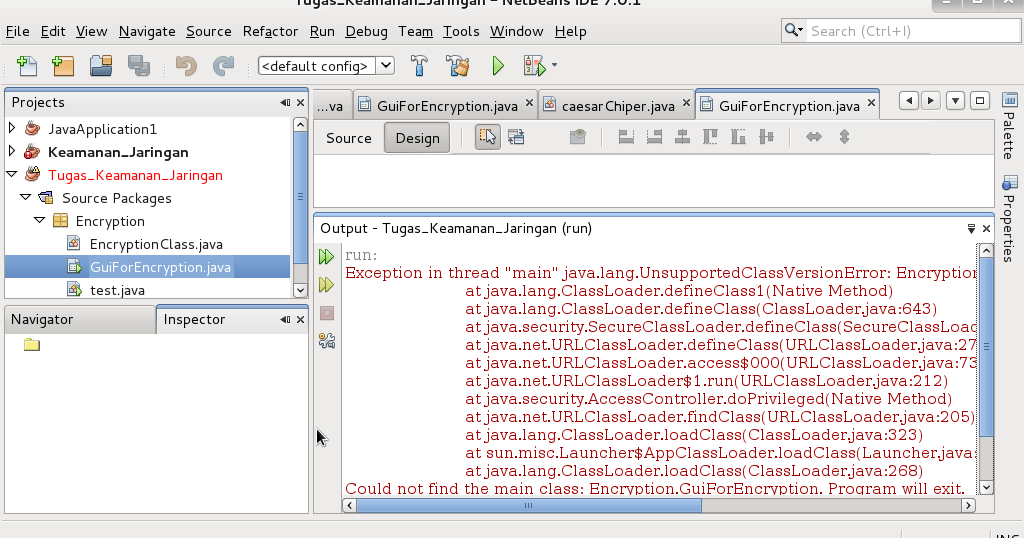Switch to Design view
1024x538 pixels.
point(417,138)
